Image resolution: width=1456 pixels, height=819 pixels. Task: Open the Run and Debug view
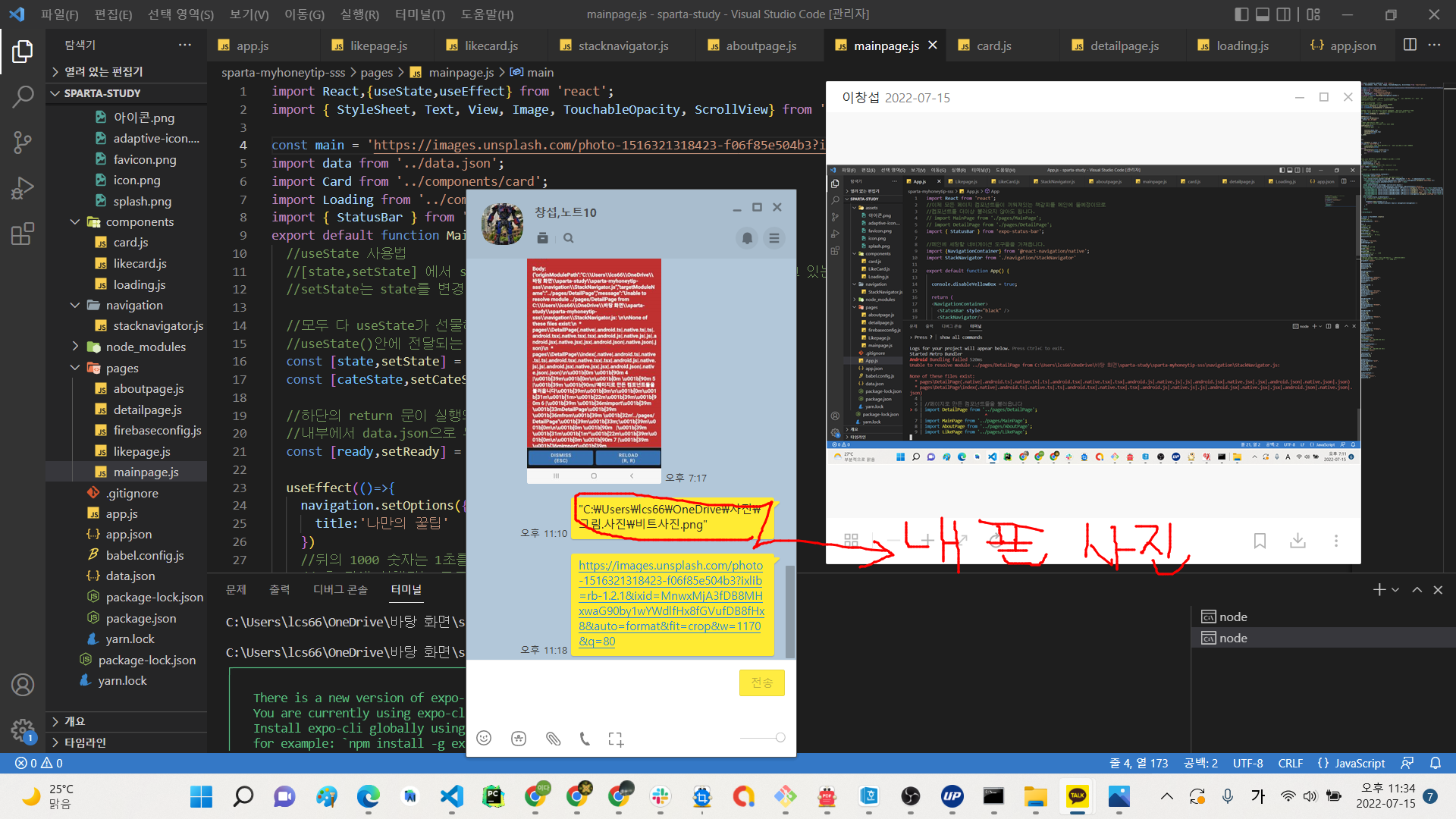23,187
